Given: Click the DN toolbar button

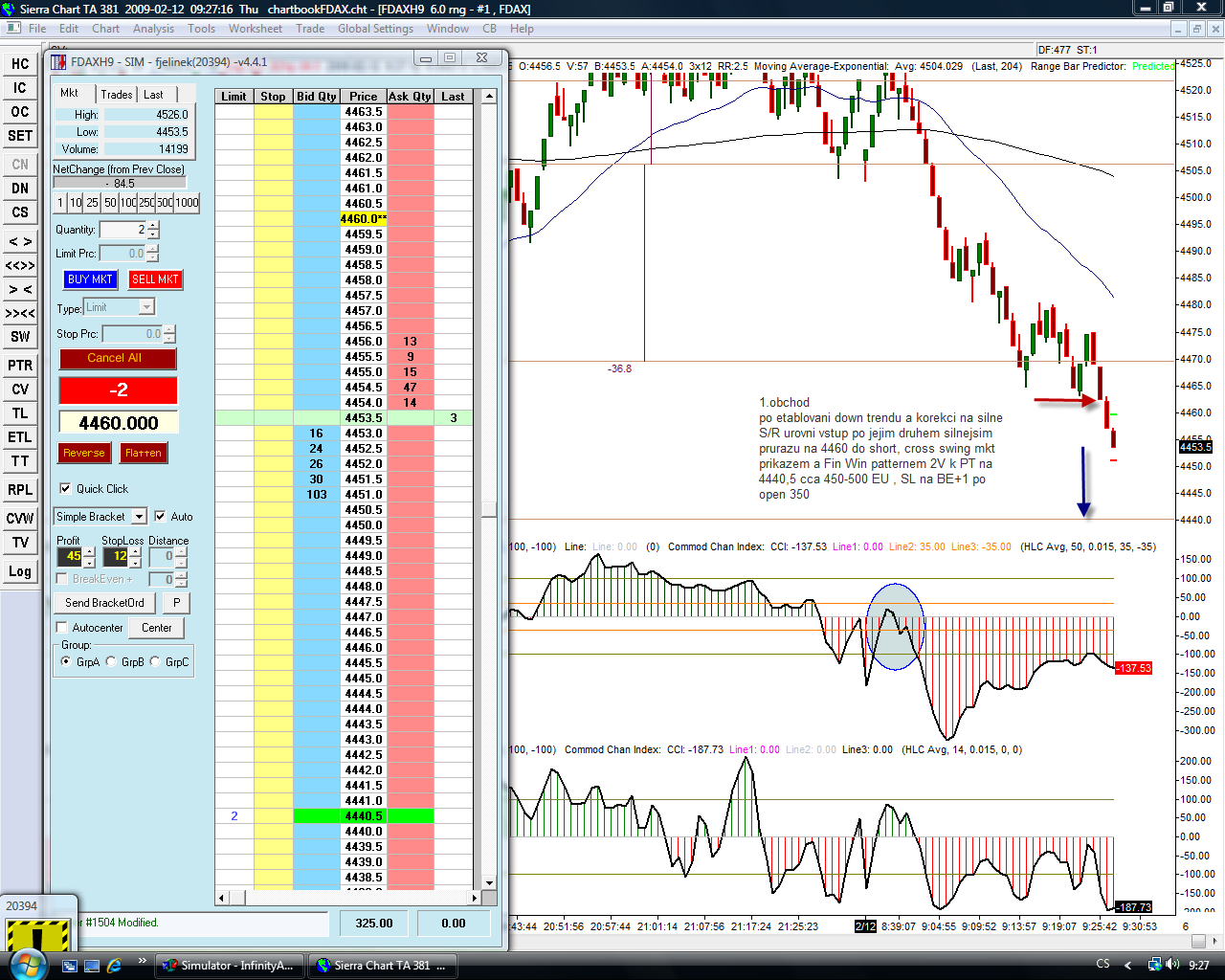Looking at the screenshot, I should [20, 189].
